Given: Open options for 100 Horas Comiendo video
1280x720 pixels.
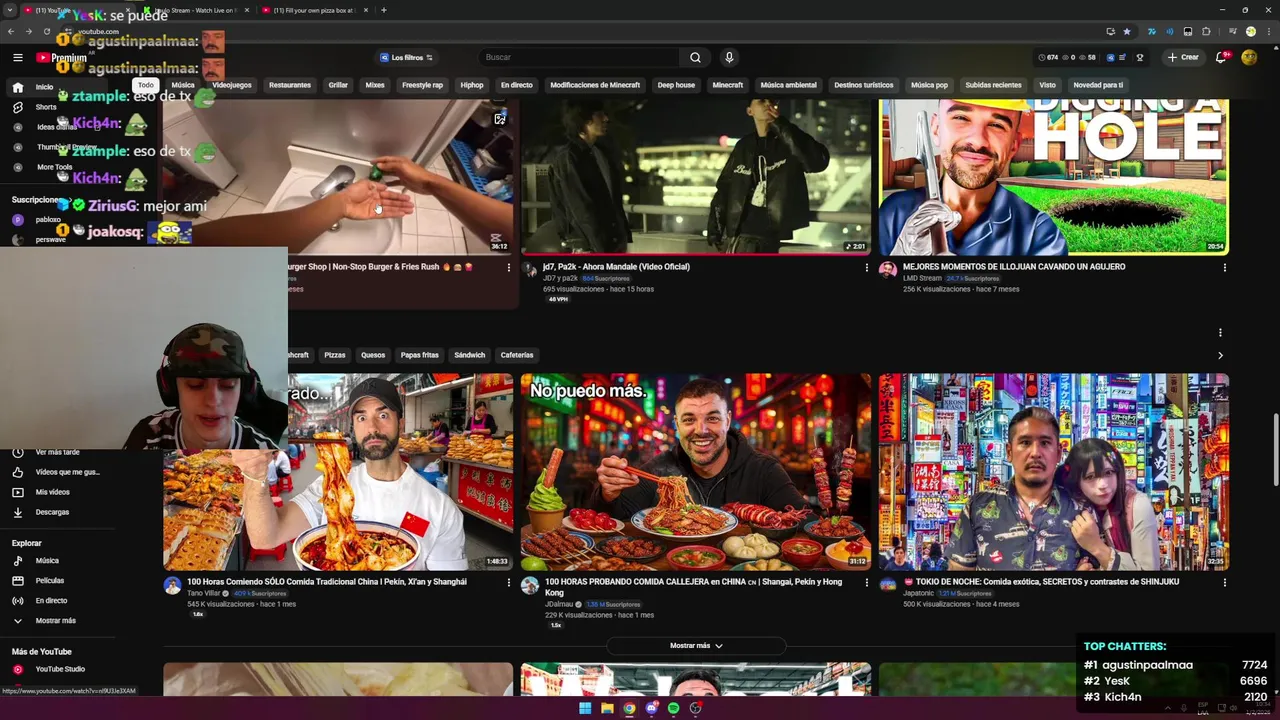Looking at the screenshot, I should tap(508, 582).
